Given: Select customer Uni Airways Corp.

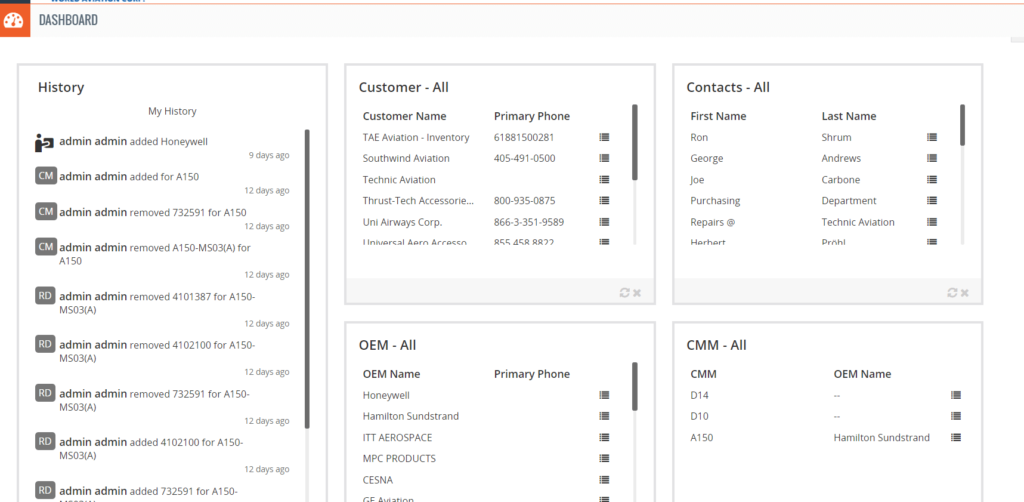Looking at the screenshot, I should click(402, 222).
